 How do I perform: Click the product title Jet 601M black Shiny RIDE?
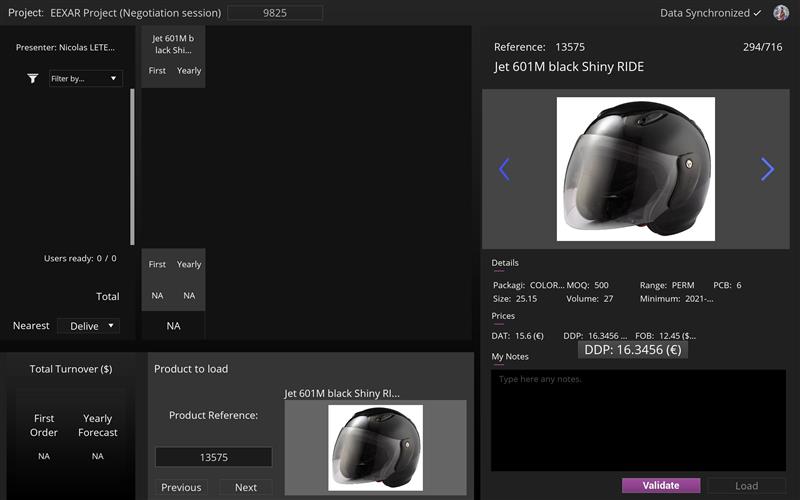[x=569, y=67]
